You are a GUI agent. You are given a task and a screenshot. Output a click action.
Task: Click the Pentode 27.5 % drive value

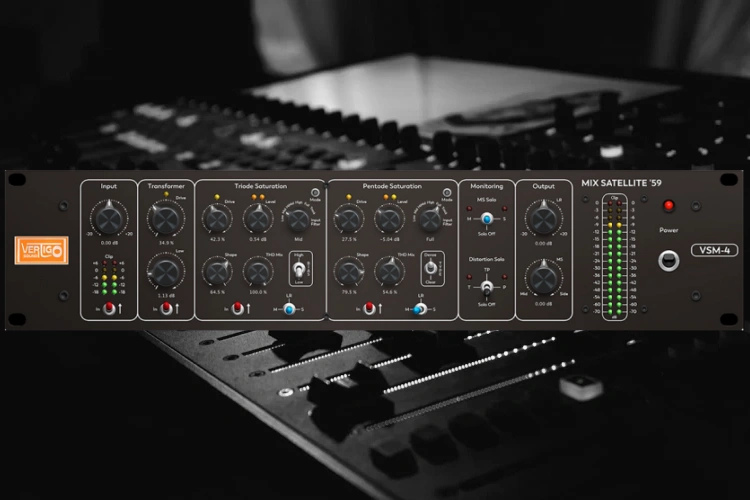click(x=349, y=239)
